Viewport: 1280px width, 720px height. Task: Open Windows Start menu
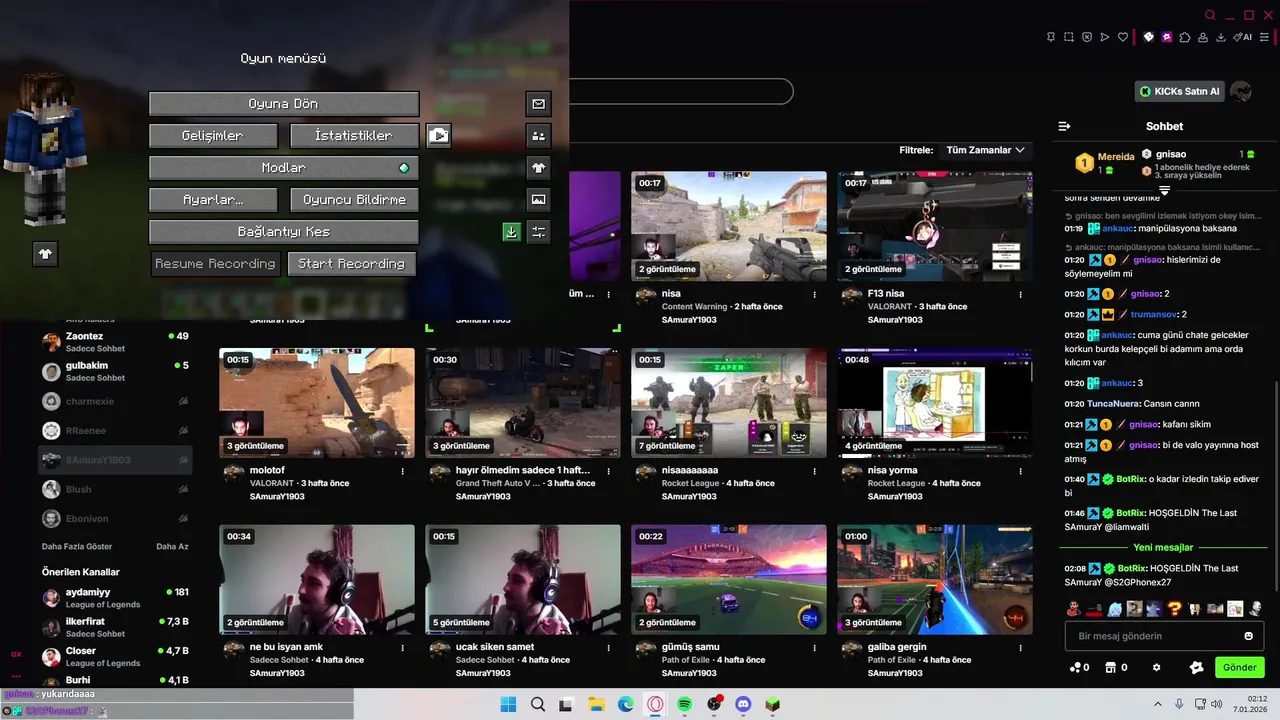point(508,704)
